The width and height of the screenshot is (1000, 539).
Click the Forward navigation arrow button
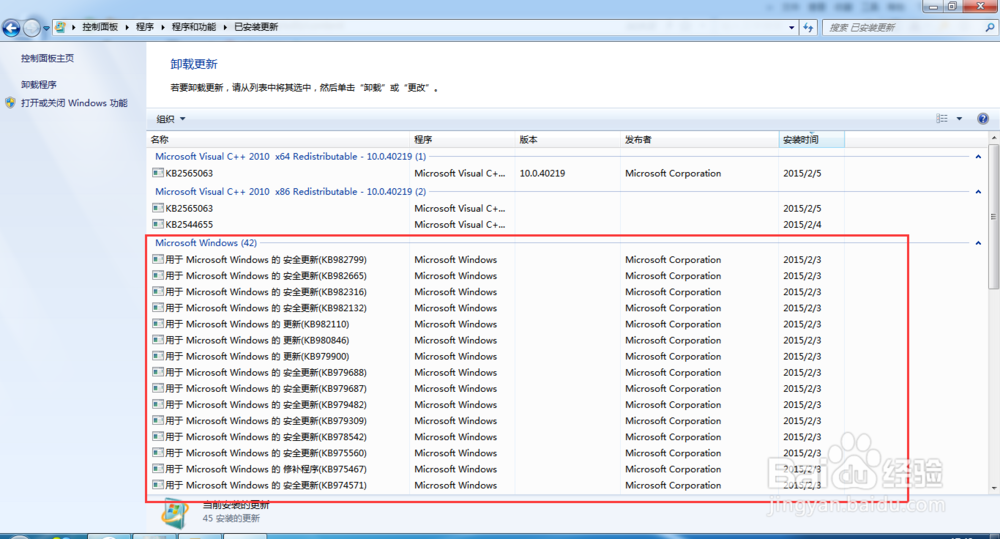click(x=31, y=27)
